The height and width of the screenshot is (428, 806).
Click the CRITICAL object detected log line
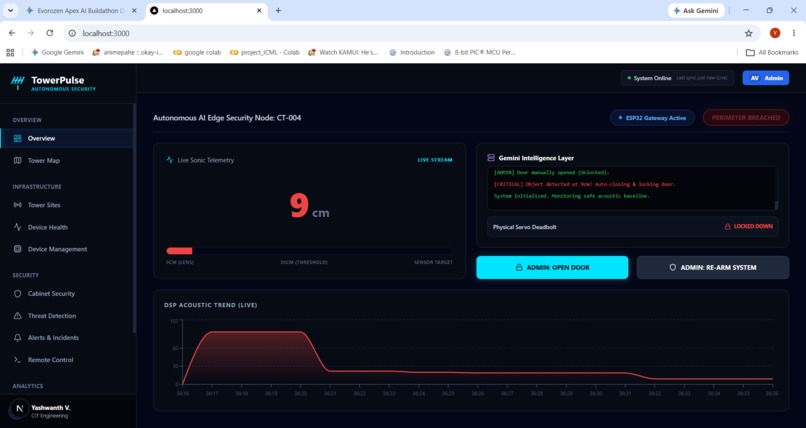click(x=584, y=184)
